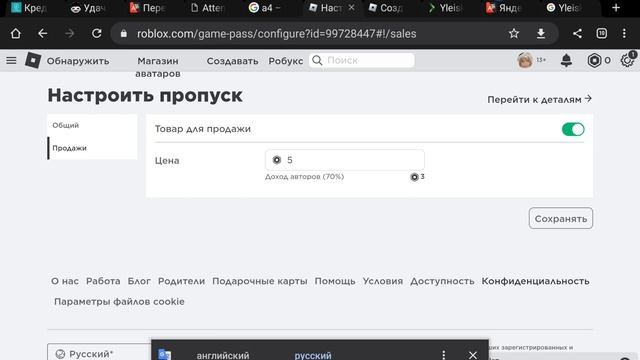The image size is (640, 360).
Task: Go to browser home page icon
Action: click(16, 33)
